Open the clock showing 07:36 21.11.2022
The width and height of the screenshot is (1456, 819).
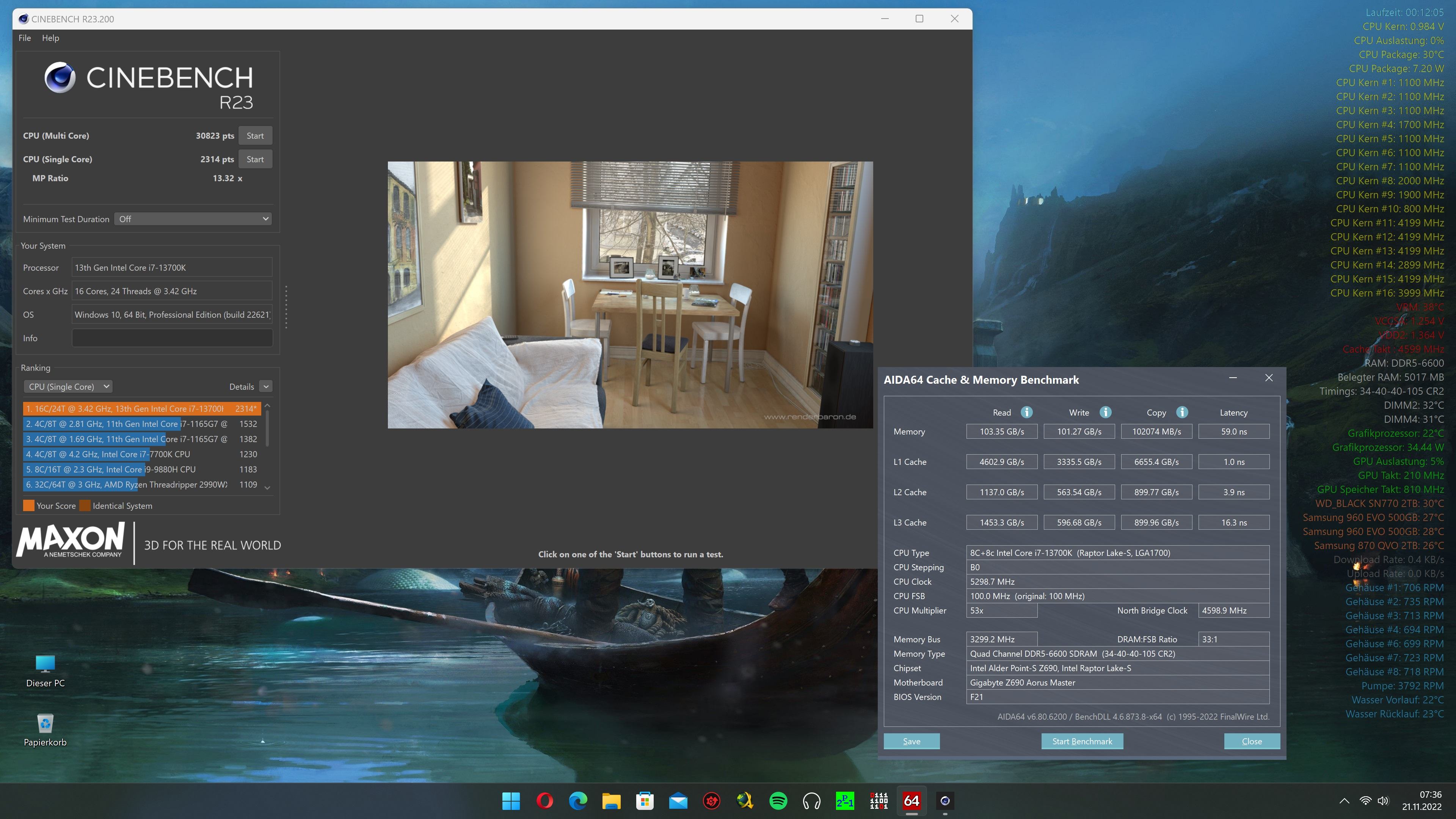[1421, 800]
